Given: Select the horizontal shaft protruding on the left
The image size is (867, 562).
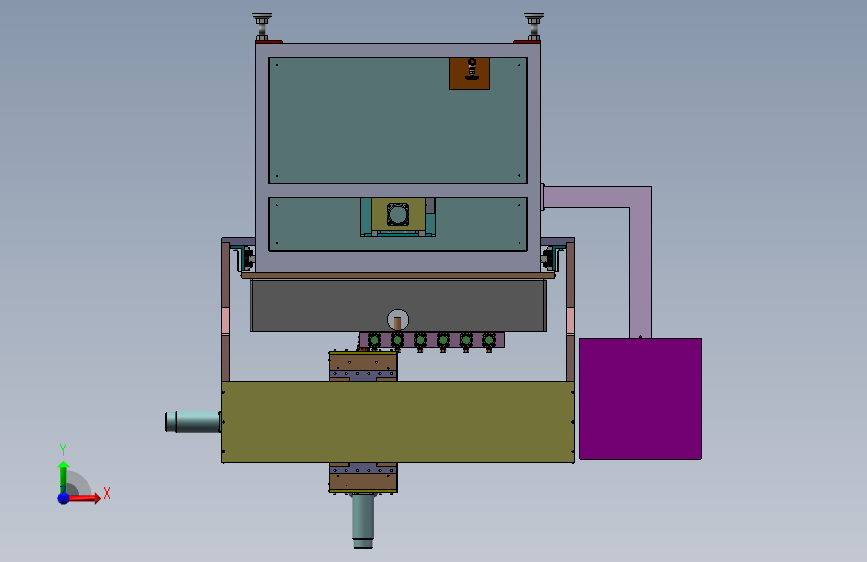Looking at the screenshot, I should (193, 422).
